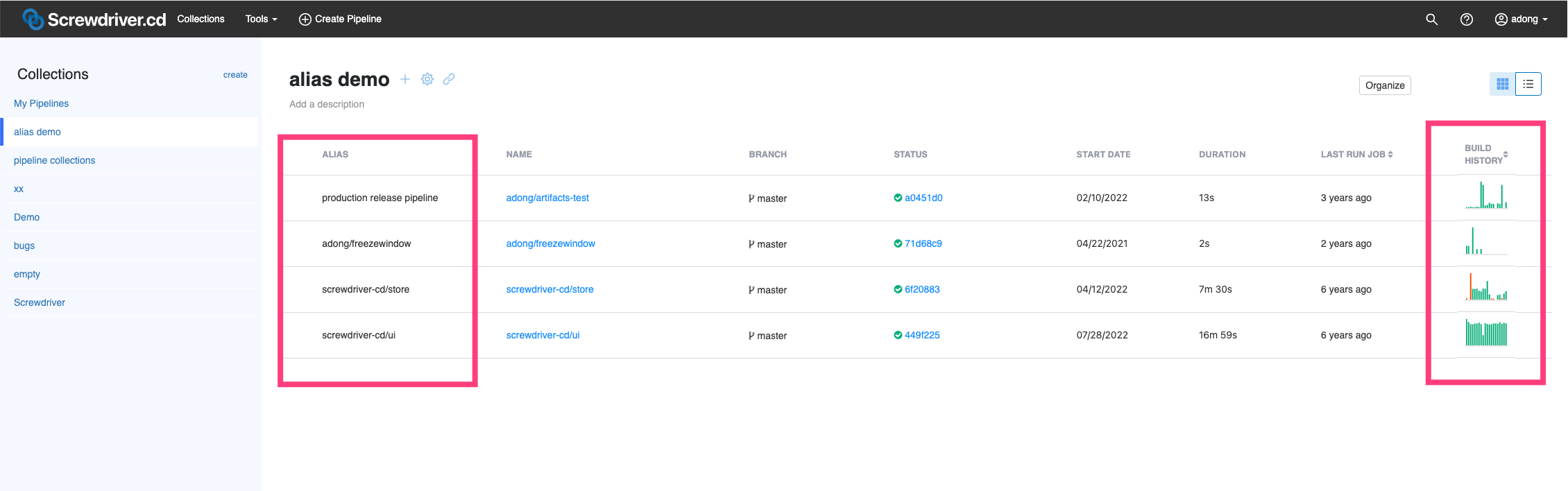Open build 6f20883 link

922,289
